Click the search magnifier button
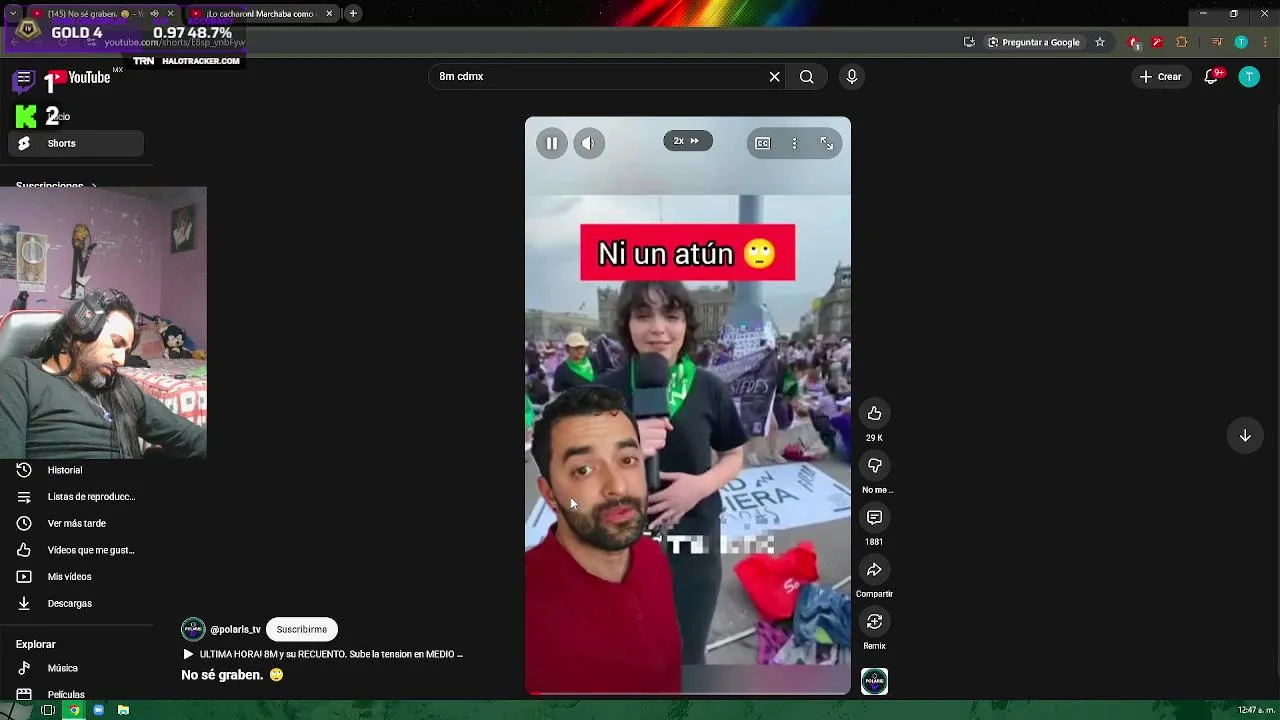This screenshot has width=1280, height=720. point(806,77)
